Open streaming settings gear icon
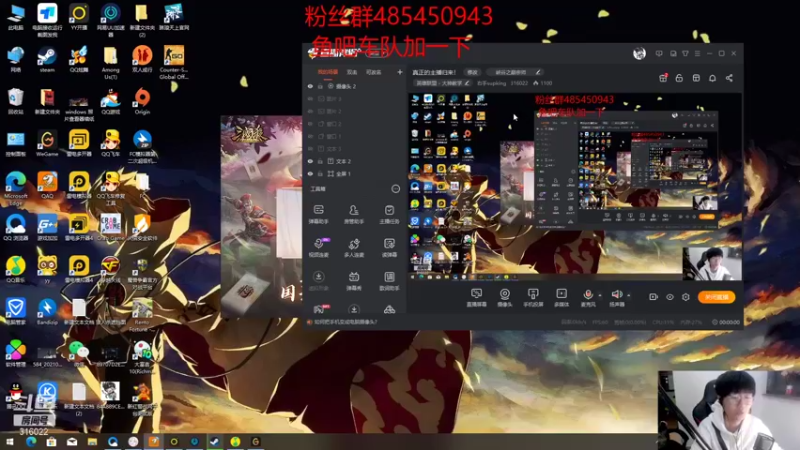 click(686, 297)
